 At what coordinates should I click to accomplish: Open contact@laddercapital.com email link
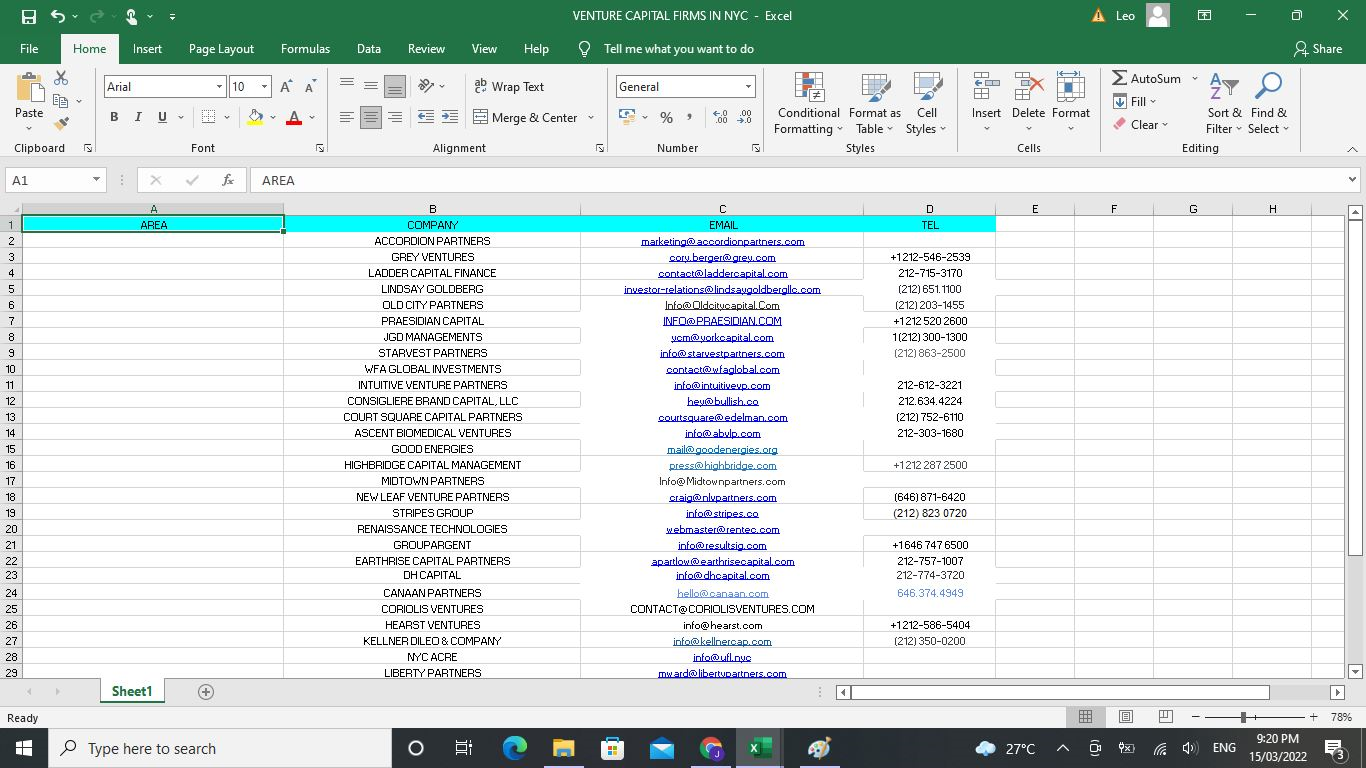pos(723,273)
